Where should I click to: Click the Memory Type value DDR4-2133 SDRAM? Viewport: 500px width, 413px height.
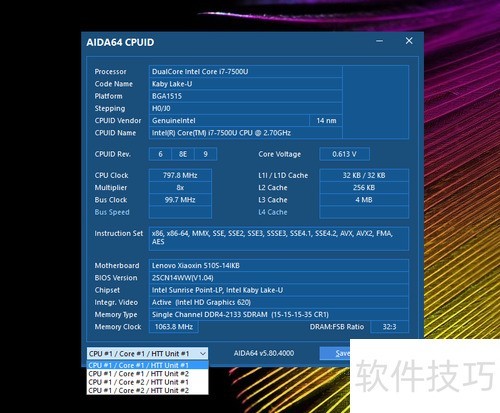279,315
